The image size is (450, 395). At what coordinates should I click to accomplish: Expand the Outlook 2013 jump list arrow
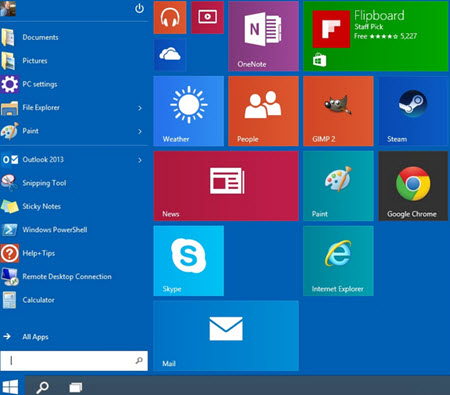pos(140,160)
